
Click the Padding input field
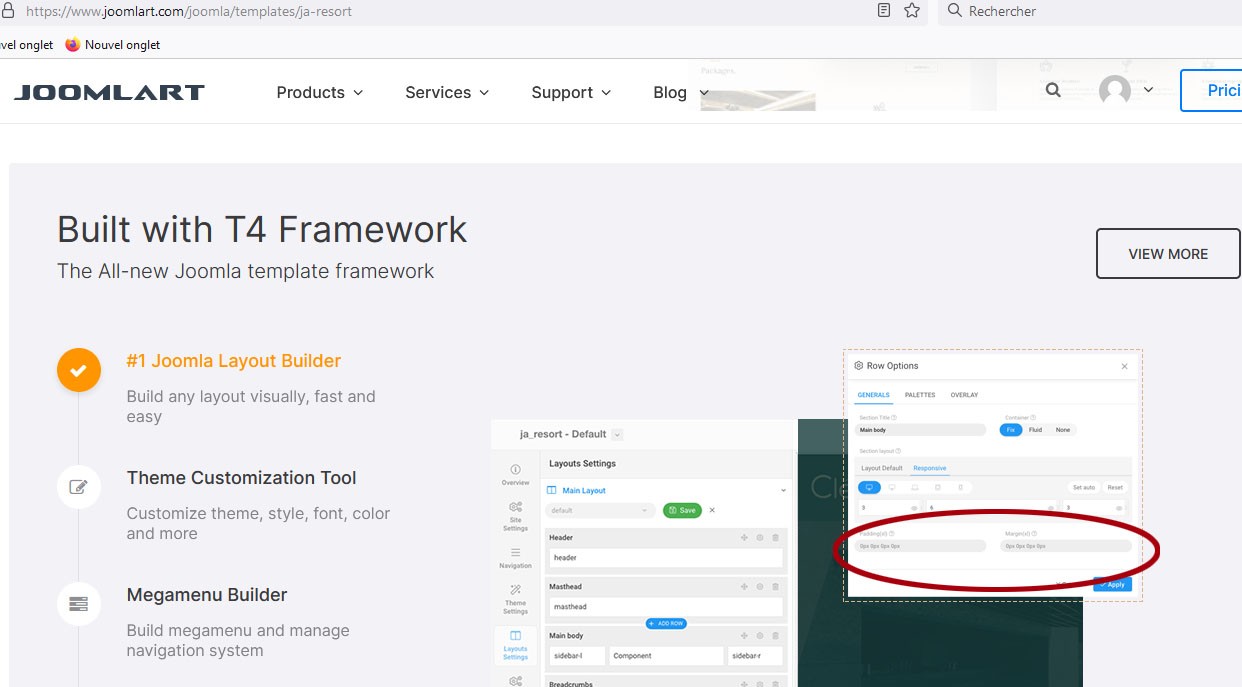pos(920,546)
